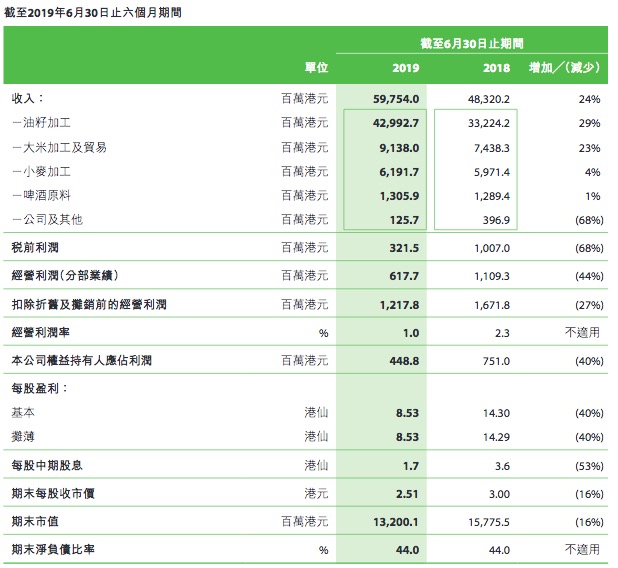618x568 pixels.
Task: Select the 小麥加工 2018 value 5,971.4
Action: (x=491, y=172)
